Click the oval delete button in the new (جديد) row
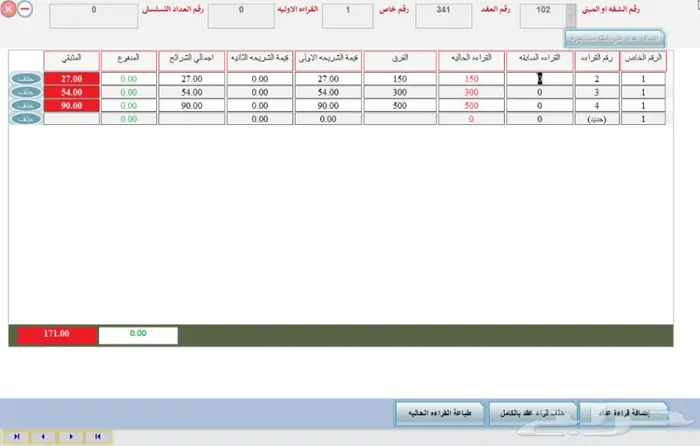This screenshot has width=700, height=446. pos(26,119)
